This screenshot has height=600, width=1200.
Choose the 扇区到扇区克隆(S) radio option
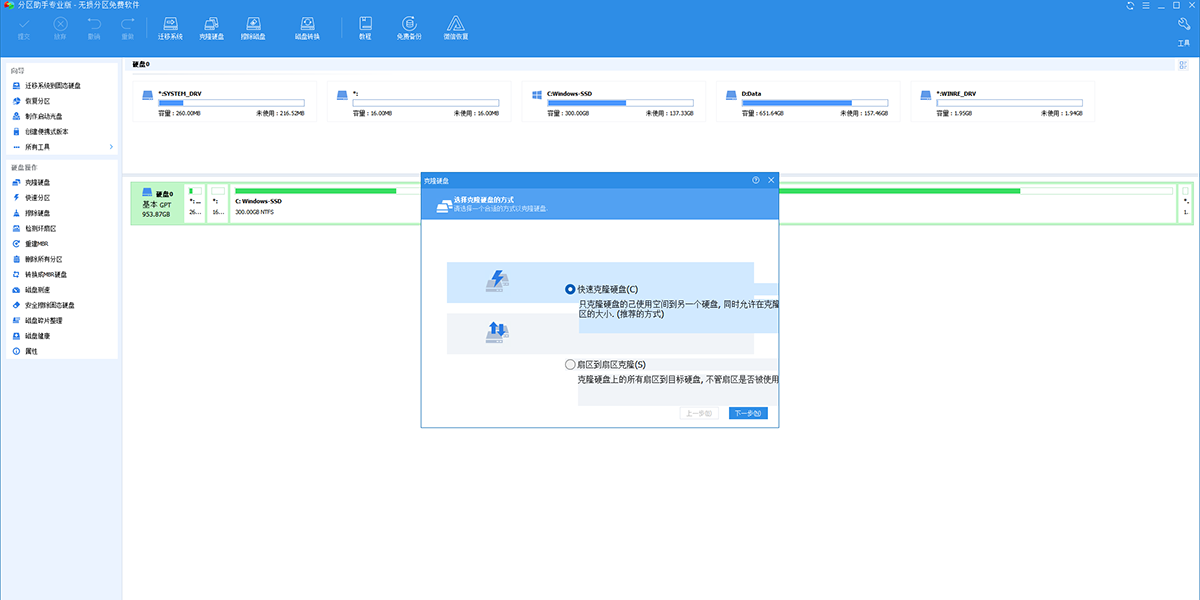coord(571,365)
